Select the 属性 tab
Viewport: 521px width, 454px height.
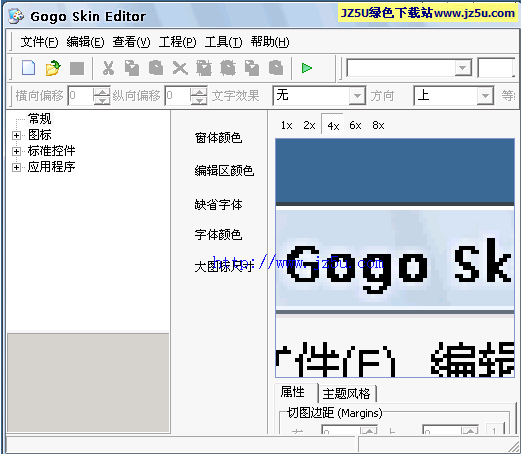295,392
